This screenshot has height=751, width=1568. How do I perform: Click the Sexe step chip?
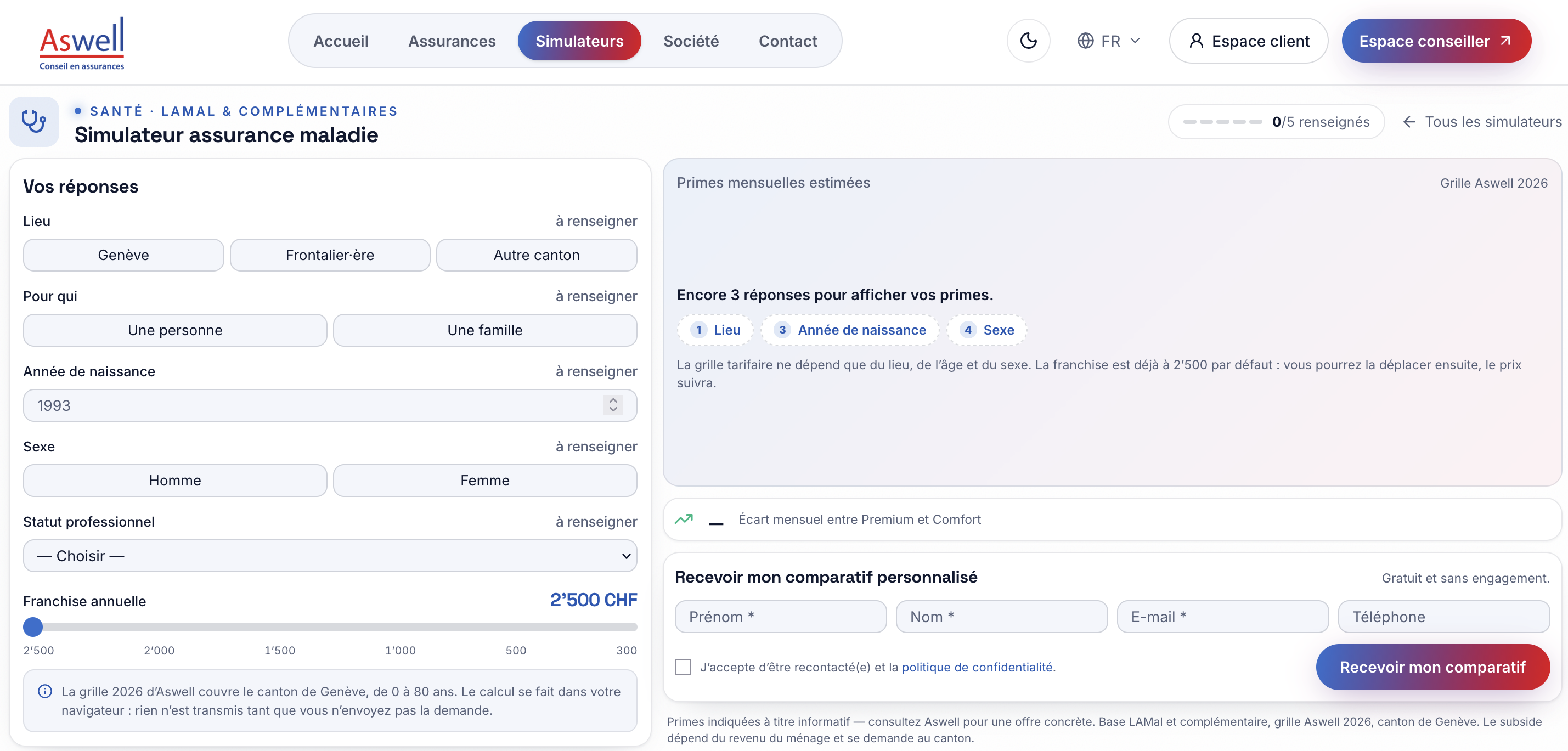click(x=986, y=330)
